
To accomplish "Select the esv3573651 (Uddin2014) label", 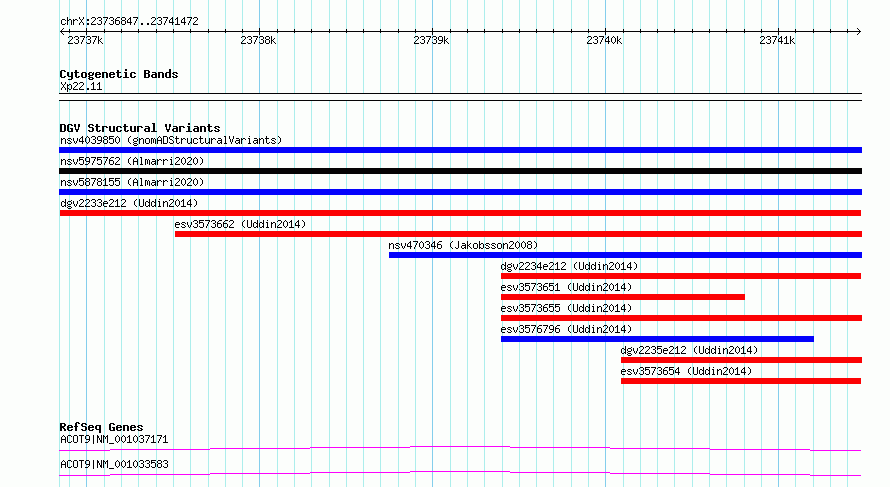I will [x=566, y=287].
